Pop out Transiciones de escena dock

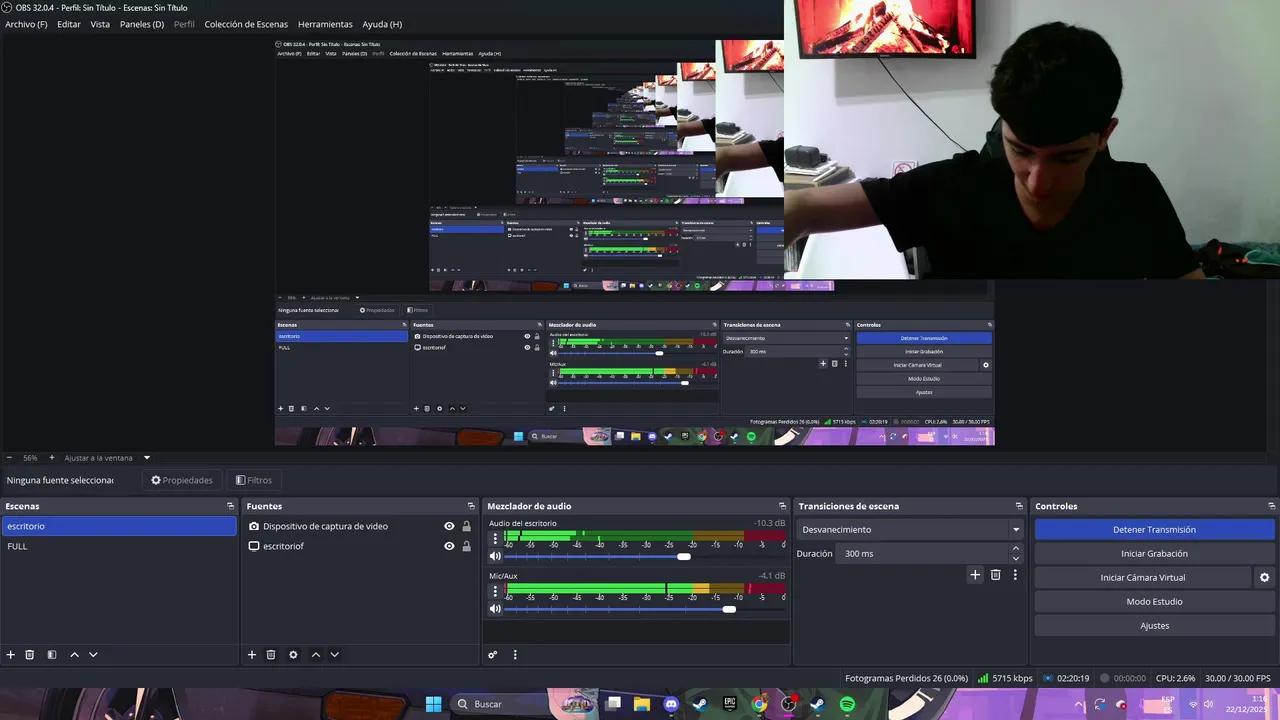click(x=1019, y=506)
